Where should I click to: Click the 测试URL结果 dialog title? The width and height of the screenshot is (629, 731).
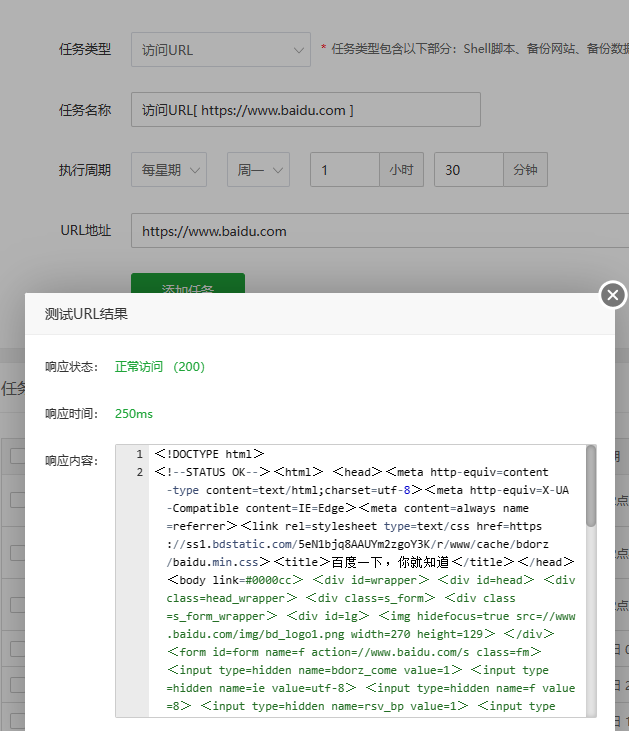[86, 314]
